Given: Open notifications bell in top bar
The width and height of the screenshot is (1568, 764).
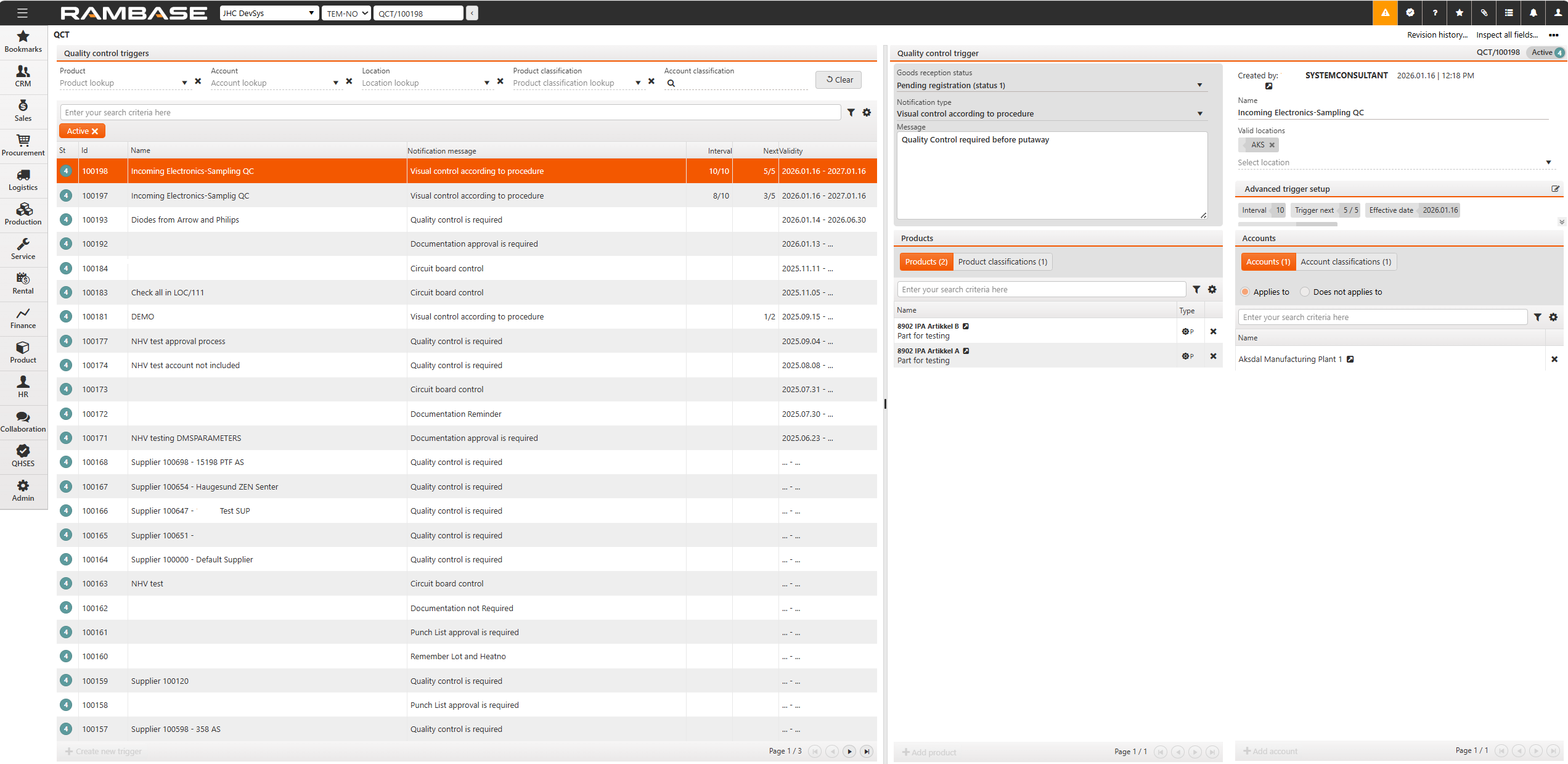Looking at the screenshot, I should pyautogui.click(x=1533, y=13).
